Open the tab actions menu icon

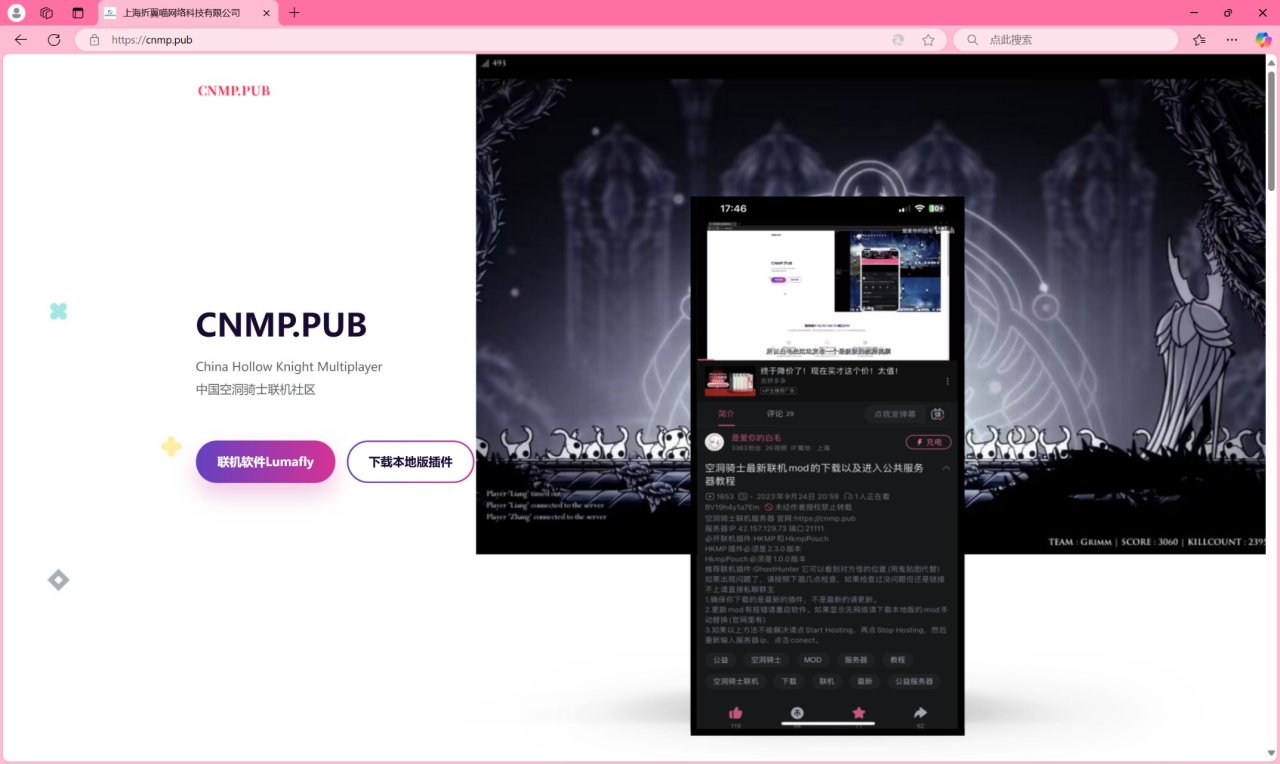(78, 13)
